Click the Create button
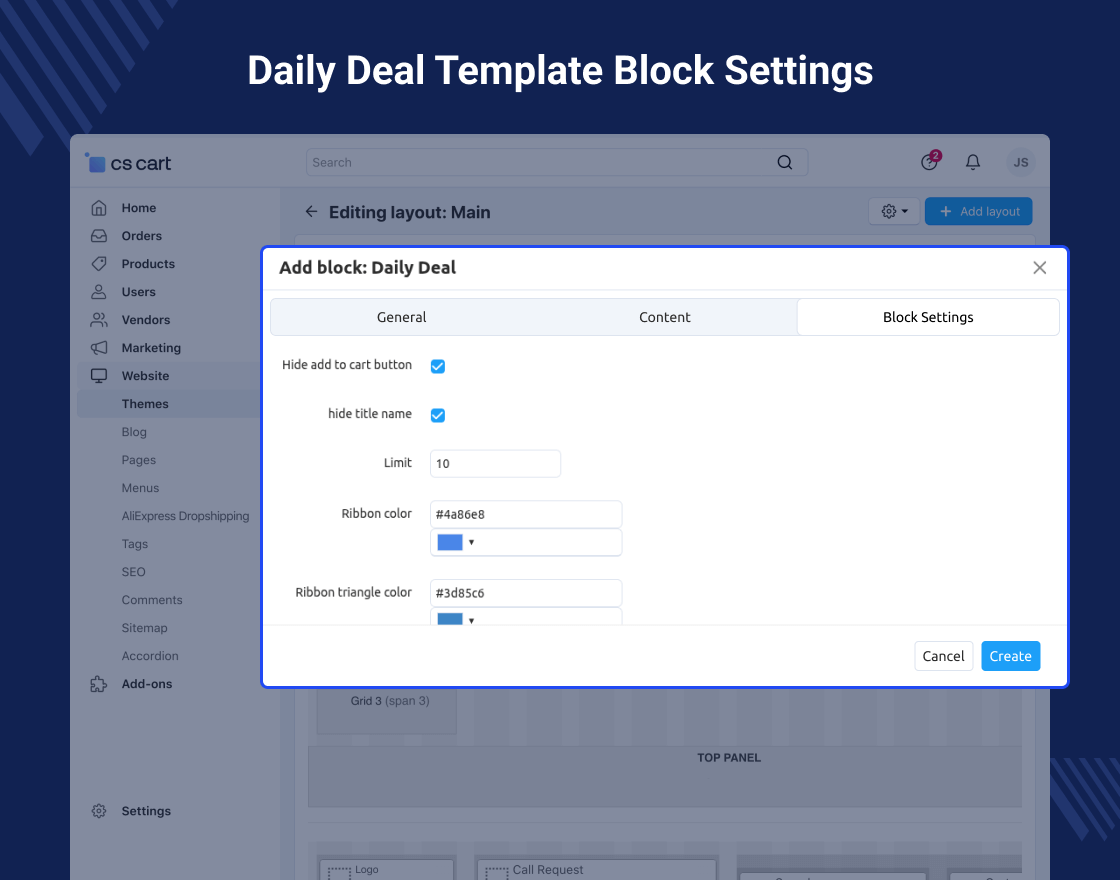This screenshot has width=1120, height=880. pyautogui.click(x=1010, y=656)
